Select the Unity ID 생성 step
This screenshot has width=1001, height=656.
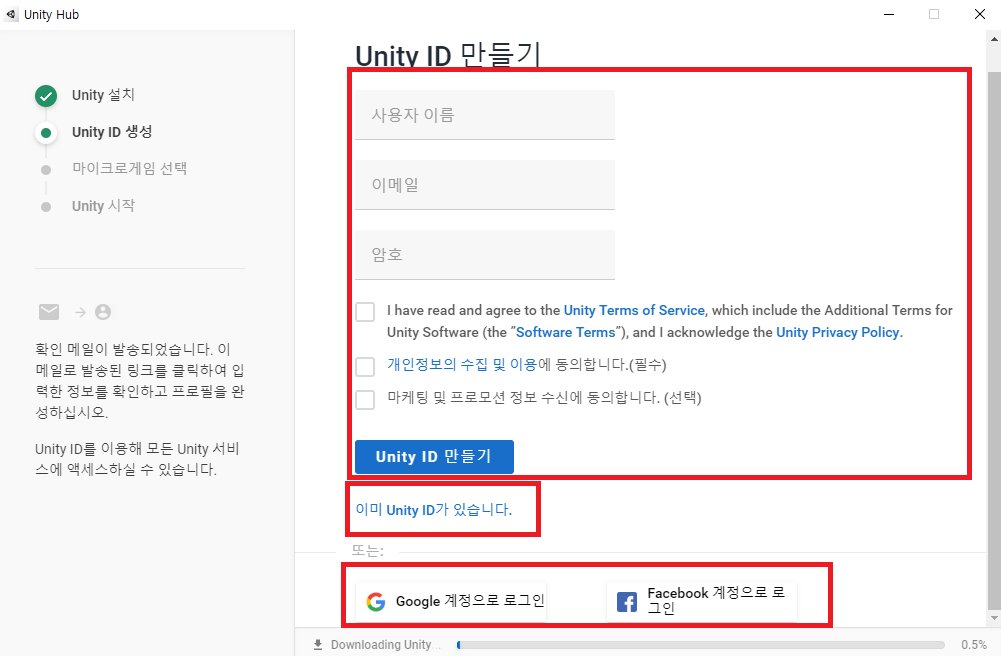coord(112,132)
